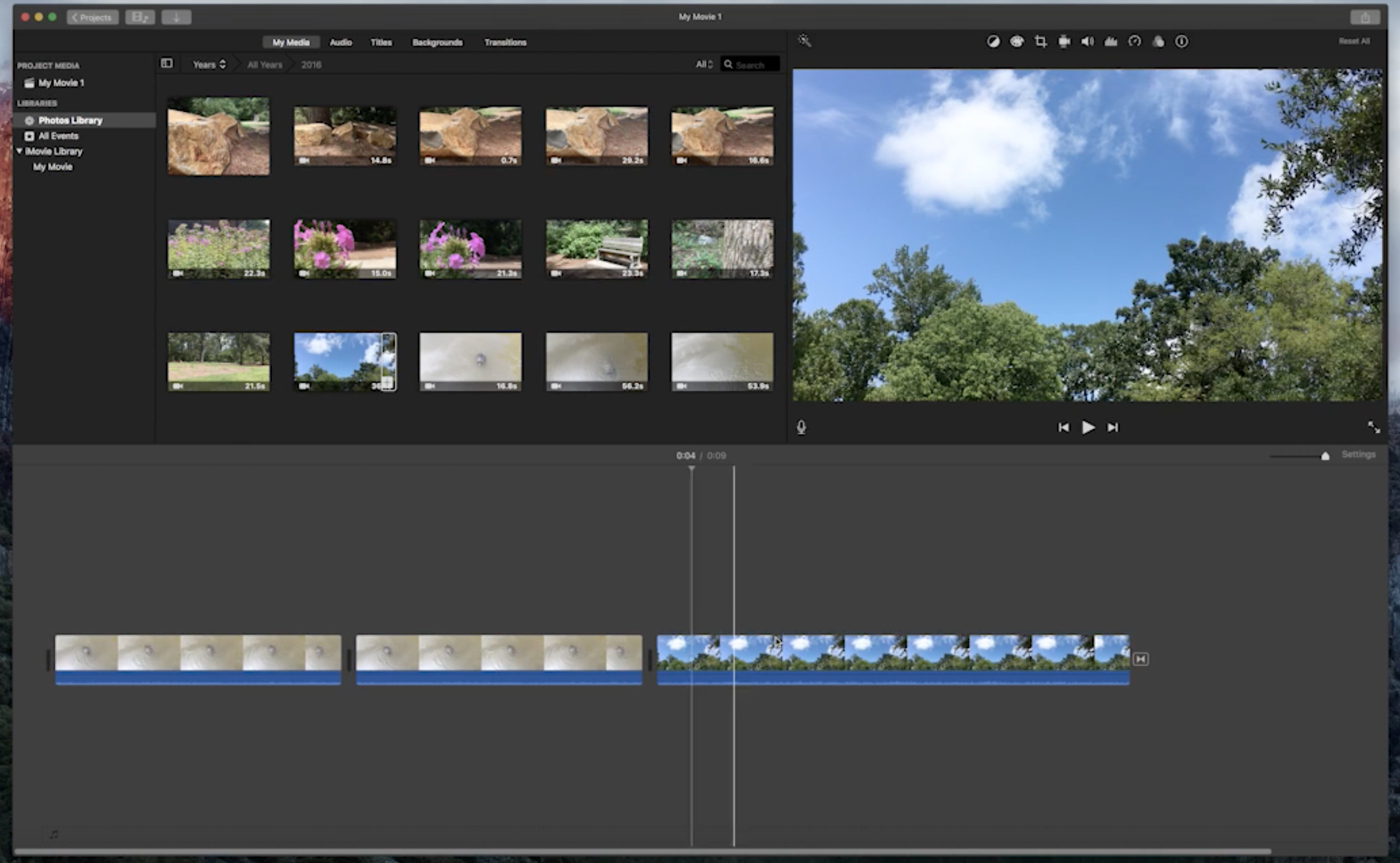Open the speed adjustment speedometer icon

pyautogui.click(x=1135, y=42)
